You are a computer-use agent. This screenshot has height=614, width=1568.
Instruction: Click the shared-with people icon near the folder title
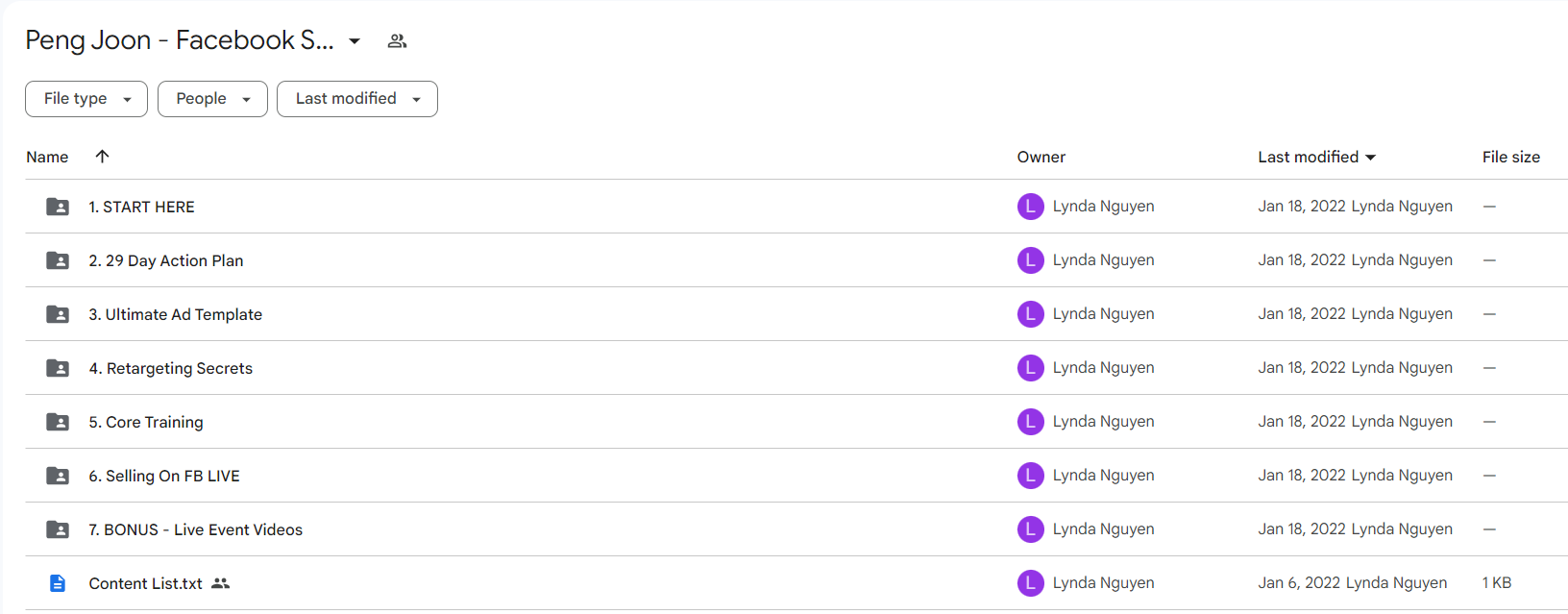[x=397, y=41]
